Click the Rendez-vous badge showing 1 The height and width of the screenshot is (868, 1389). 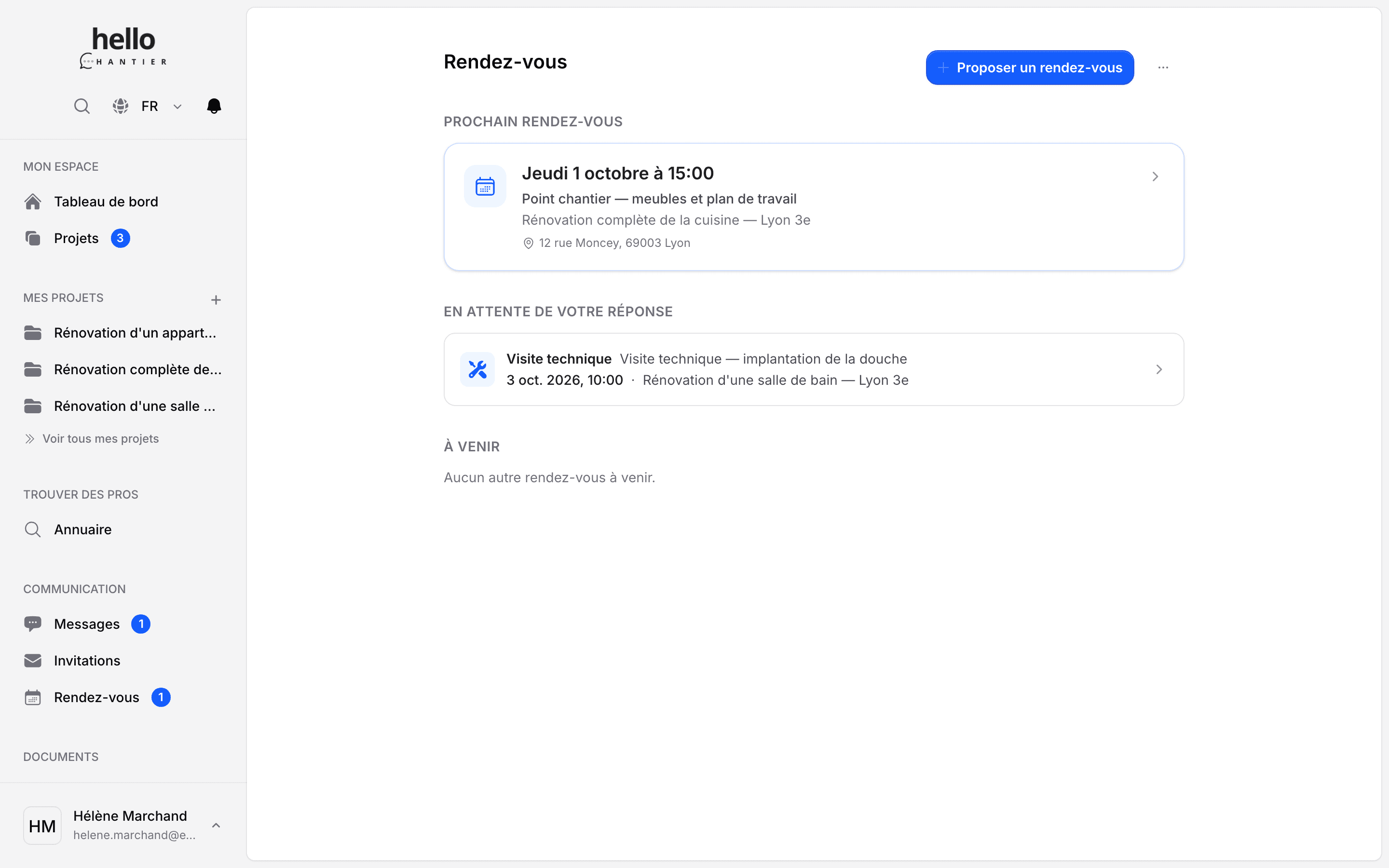(x=161, y=697)
